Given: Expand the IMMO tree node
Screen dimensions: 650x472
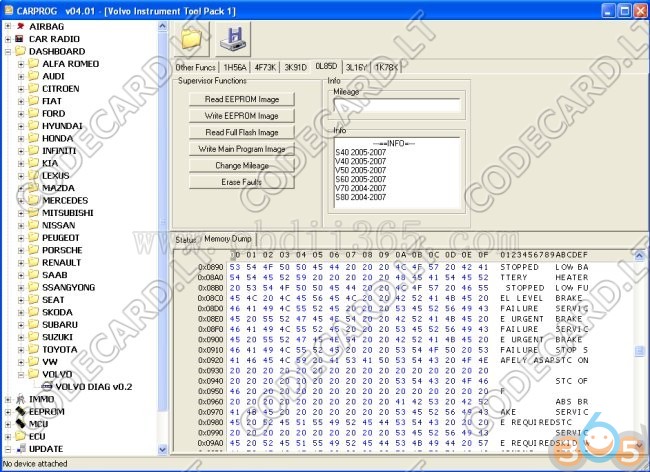Looking at the screenshot, I should point(8,399).
